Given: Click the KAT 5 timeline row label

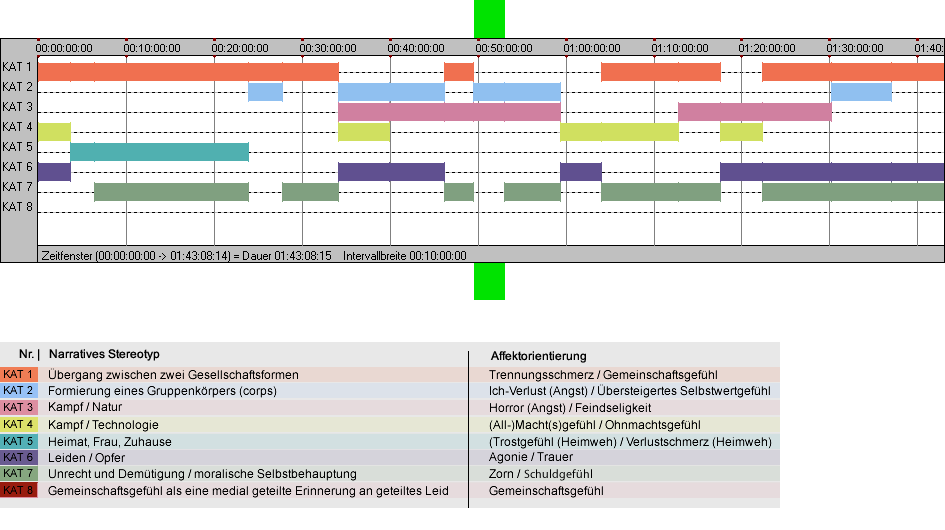Looking at the screenshot, I should [17, 147].
